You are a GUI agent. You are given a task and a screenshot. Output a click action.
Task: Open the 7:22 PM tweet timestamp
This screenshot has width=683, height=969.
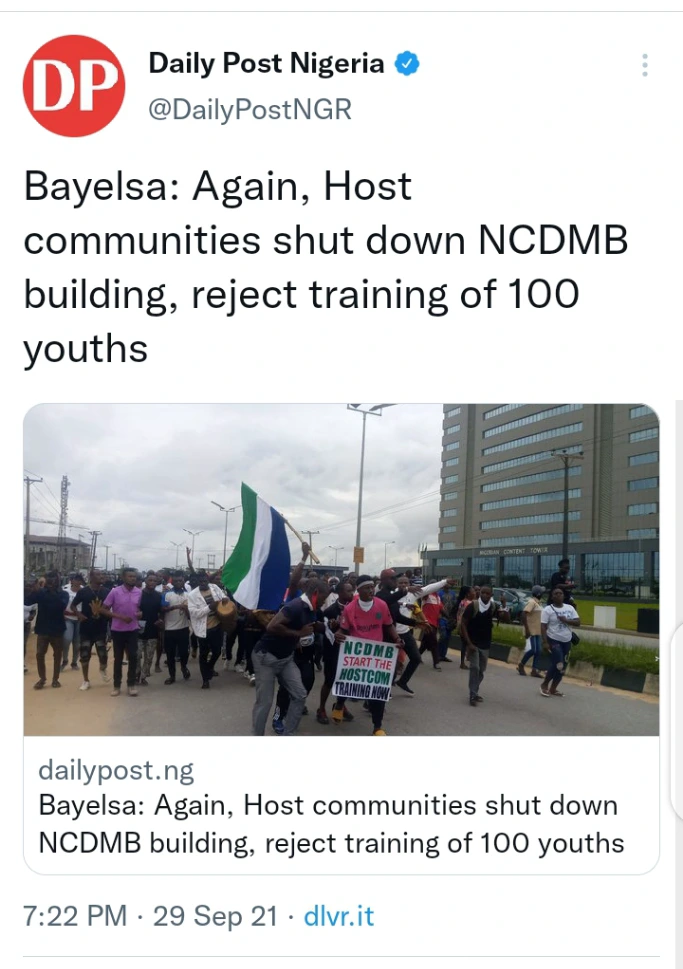tap(75, 916)
